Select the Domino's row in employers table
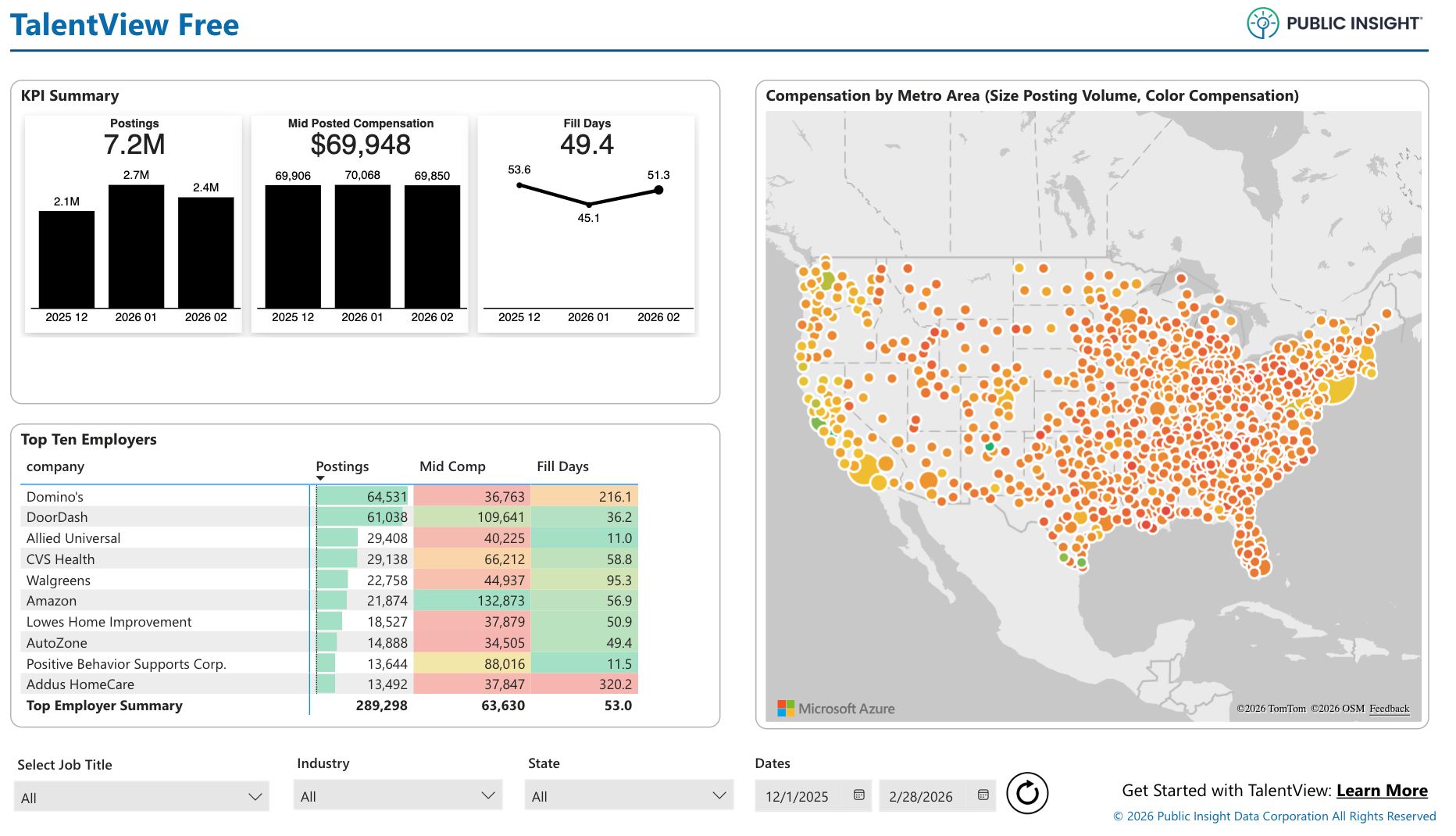This screenshot has height=836, width=1456. 55,497
